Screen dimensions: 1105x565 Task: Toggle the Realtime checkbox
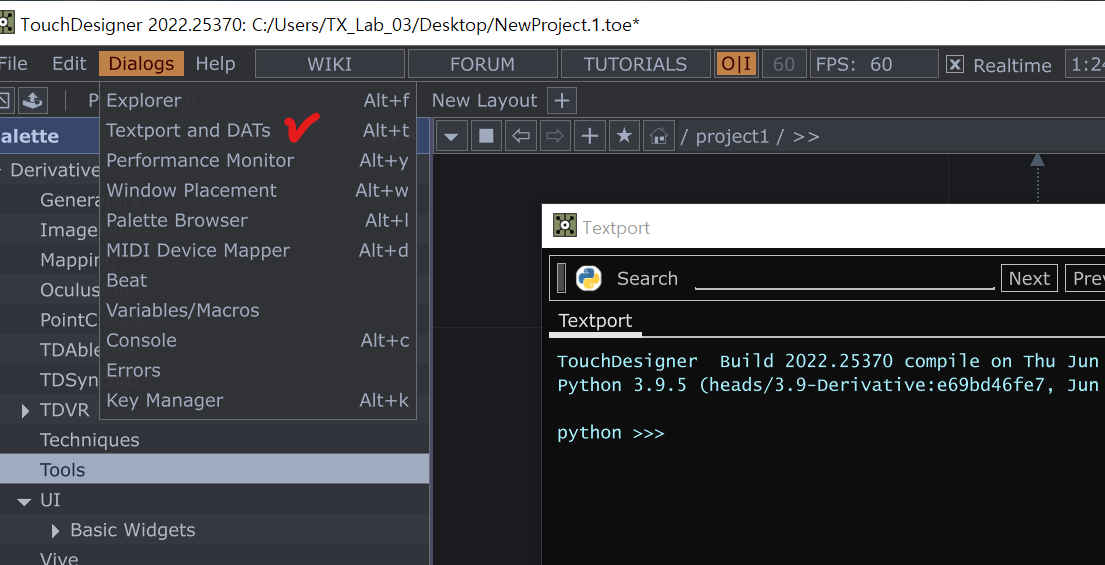point(954,65)
